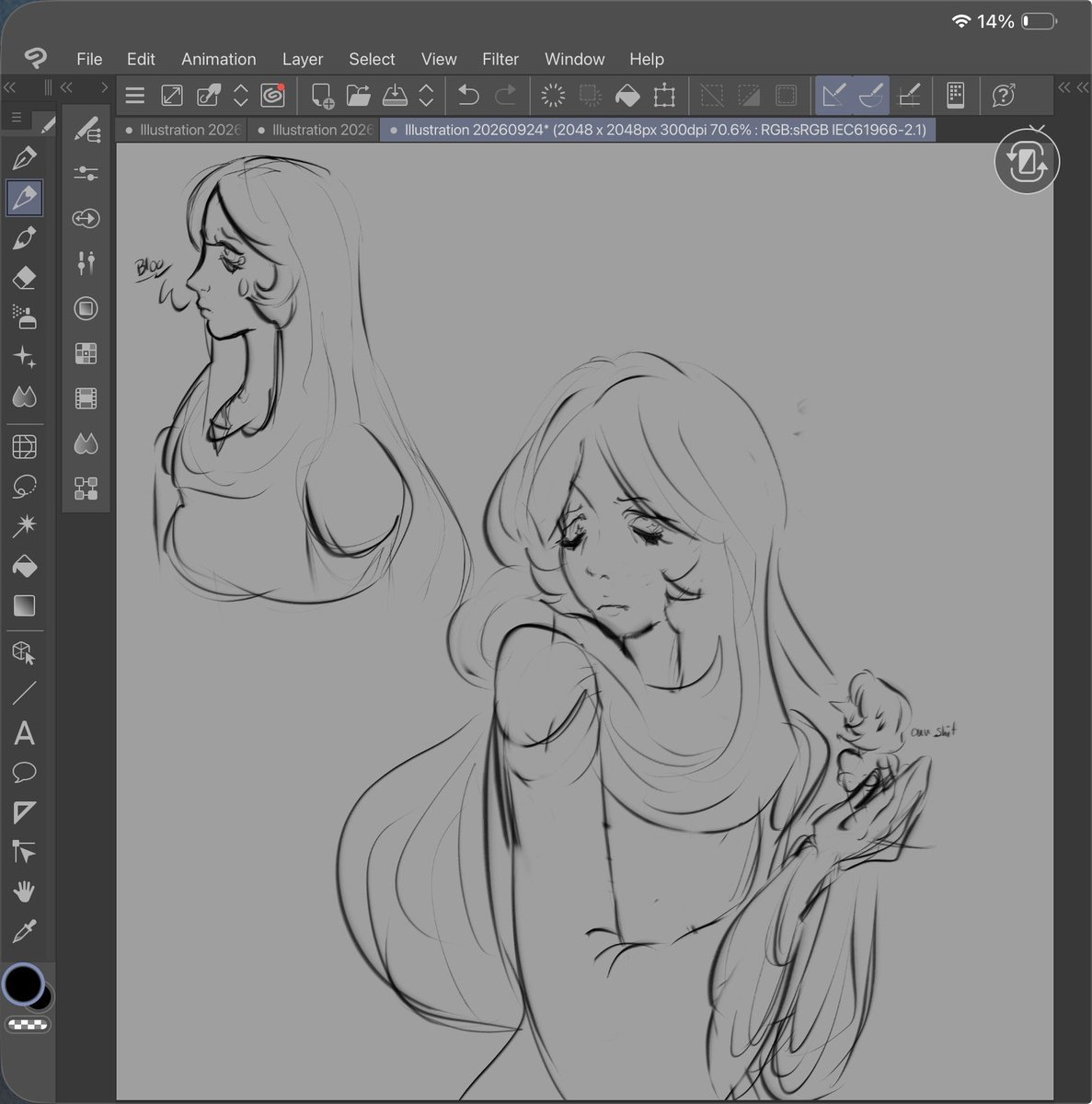This screenshot has width=1092, height=1104.
Task: Select the Figure line tool
Action: pos(25,694)
